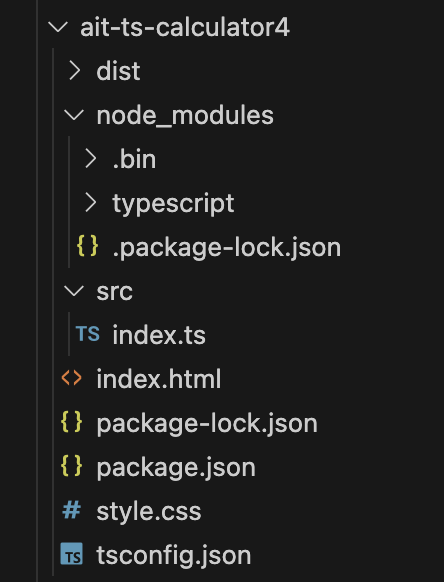
Task: Click the hash icon beside style.css
Action: point(72,510)
